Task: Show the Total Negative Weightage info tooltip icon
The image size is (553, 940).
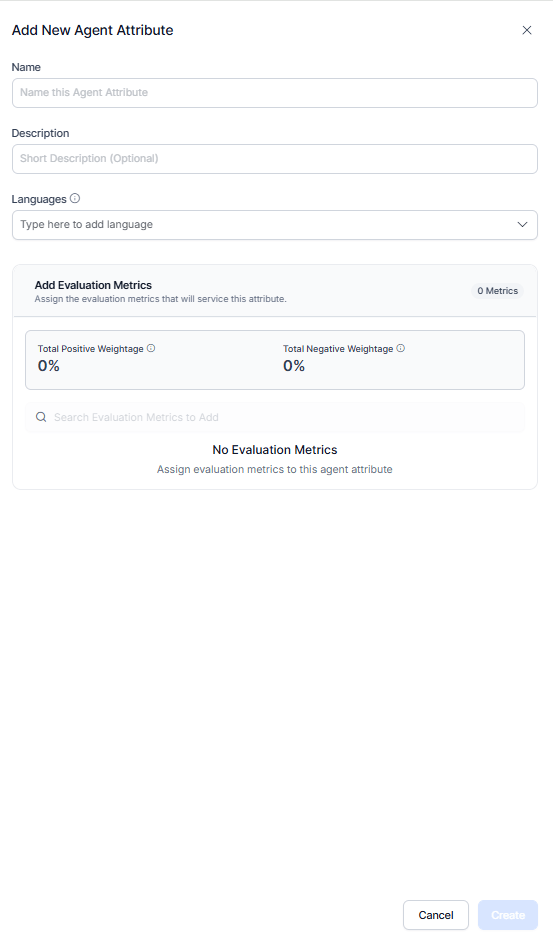Action: coord(401,348)
